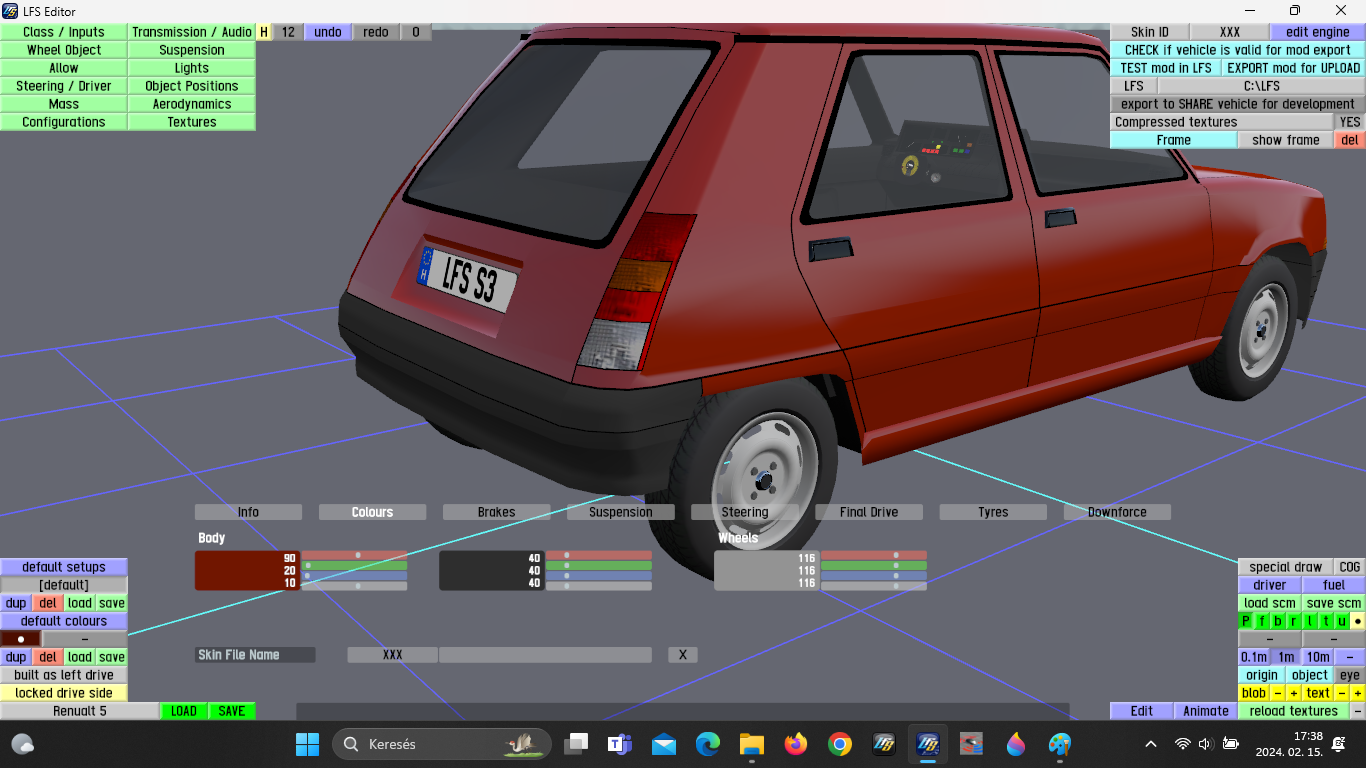1366x768 pixels.
Task: Toggle the yellow H button
Action: tap(264, 32)
